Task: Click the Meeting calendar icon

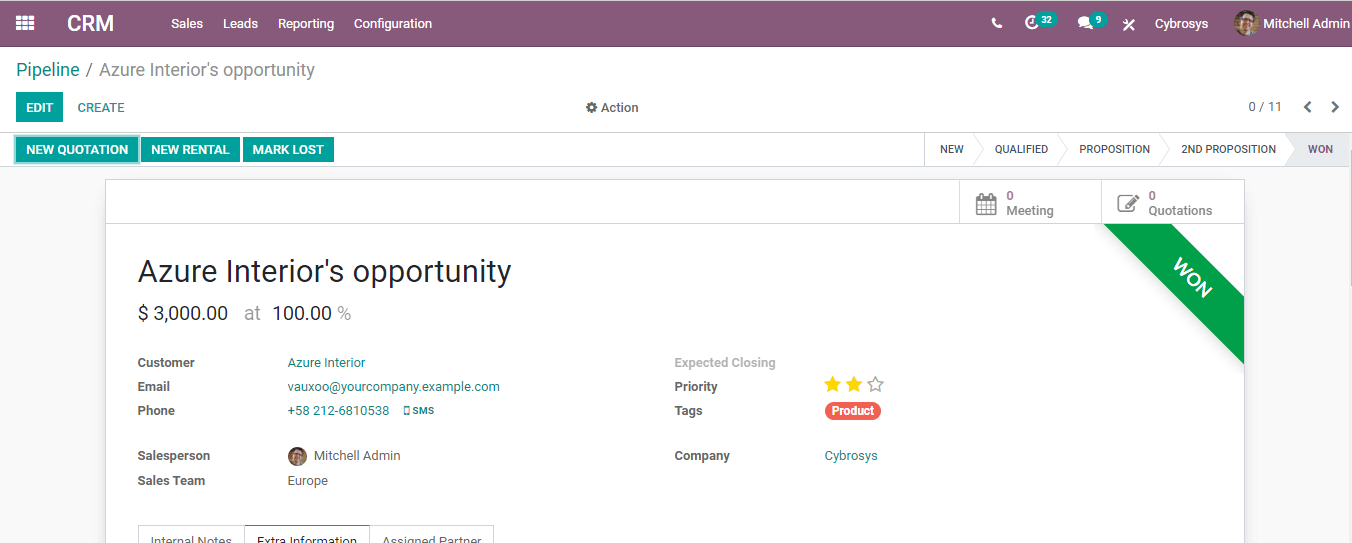Action: (x=986, y=204)
